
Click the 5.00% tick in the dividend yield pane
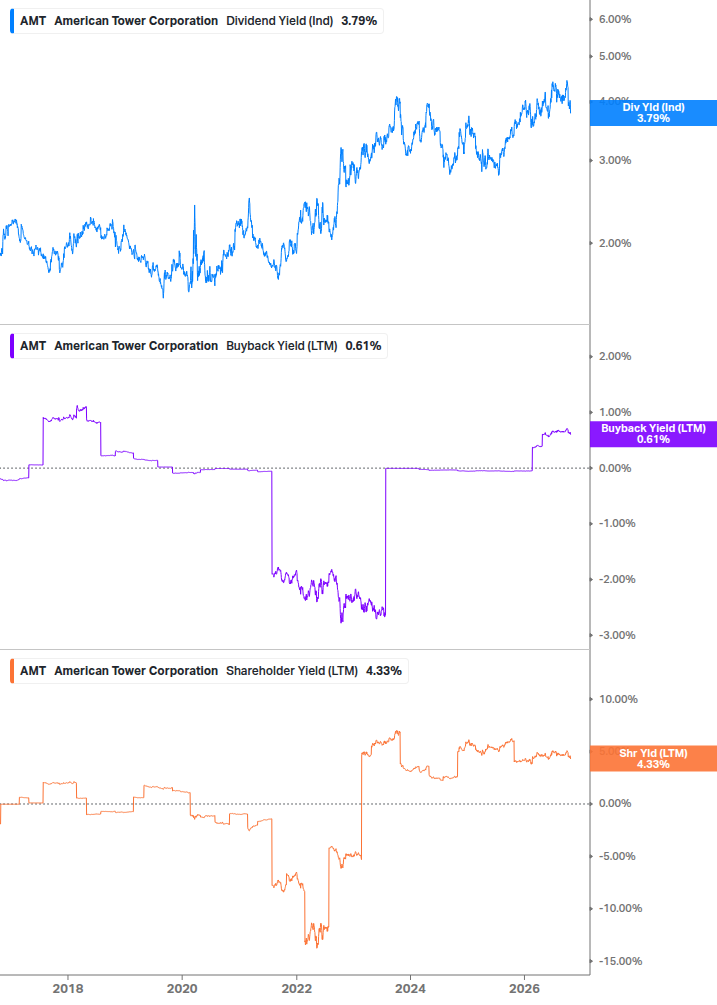click(x=615, y=56)
